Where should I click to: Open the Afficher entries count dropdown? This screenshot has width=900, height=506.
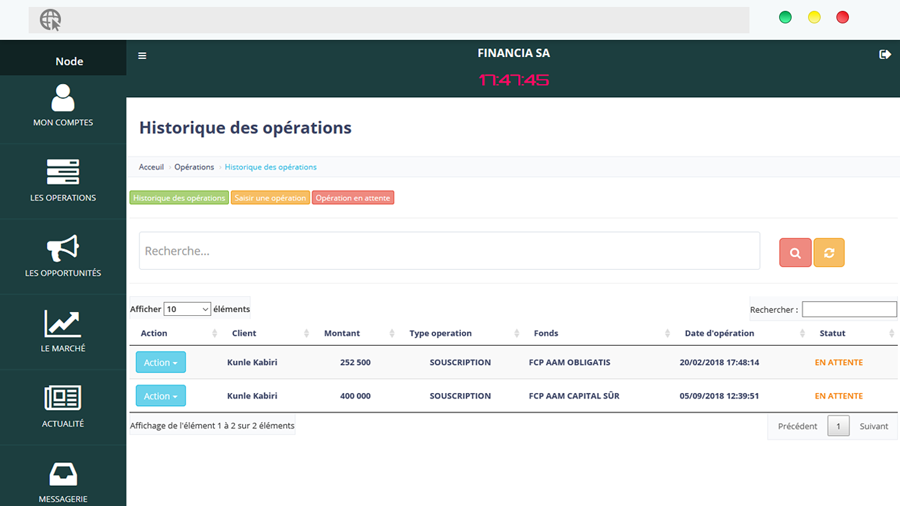(x=187, y=309)
